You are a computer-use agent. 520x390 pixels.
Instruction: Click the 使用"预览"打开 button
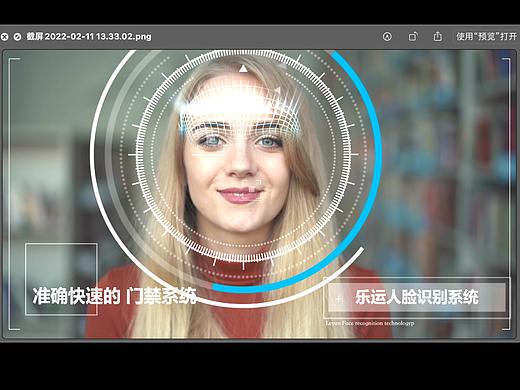(486, 36)
